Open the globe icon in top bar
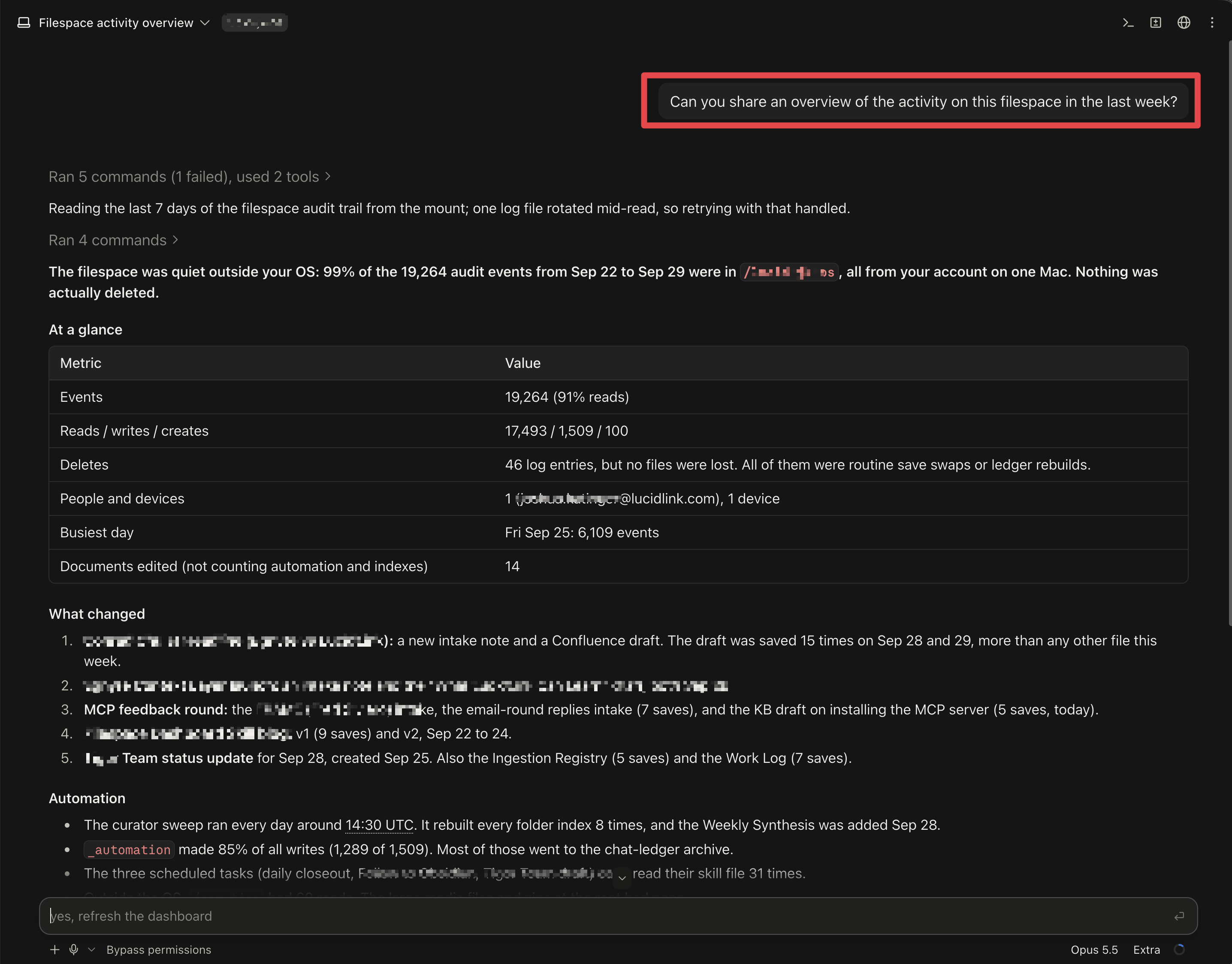The image size is (1232, 964). pyautogui.click(x=1184, y=23)
